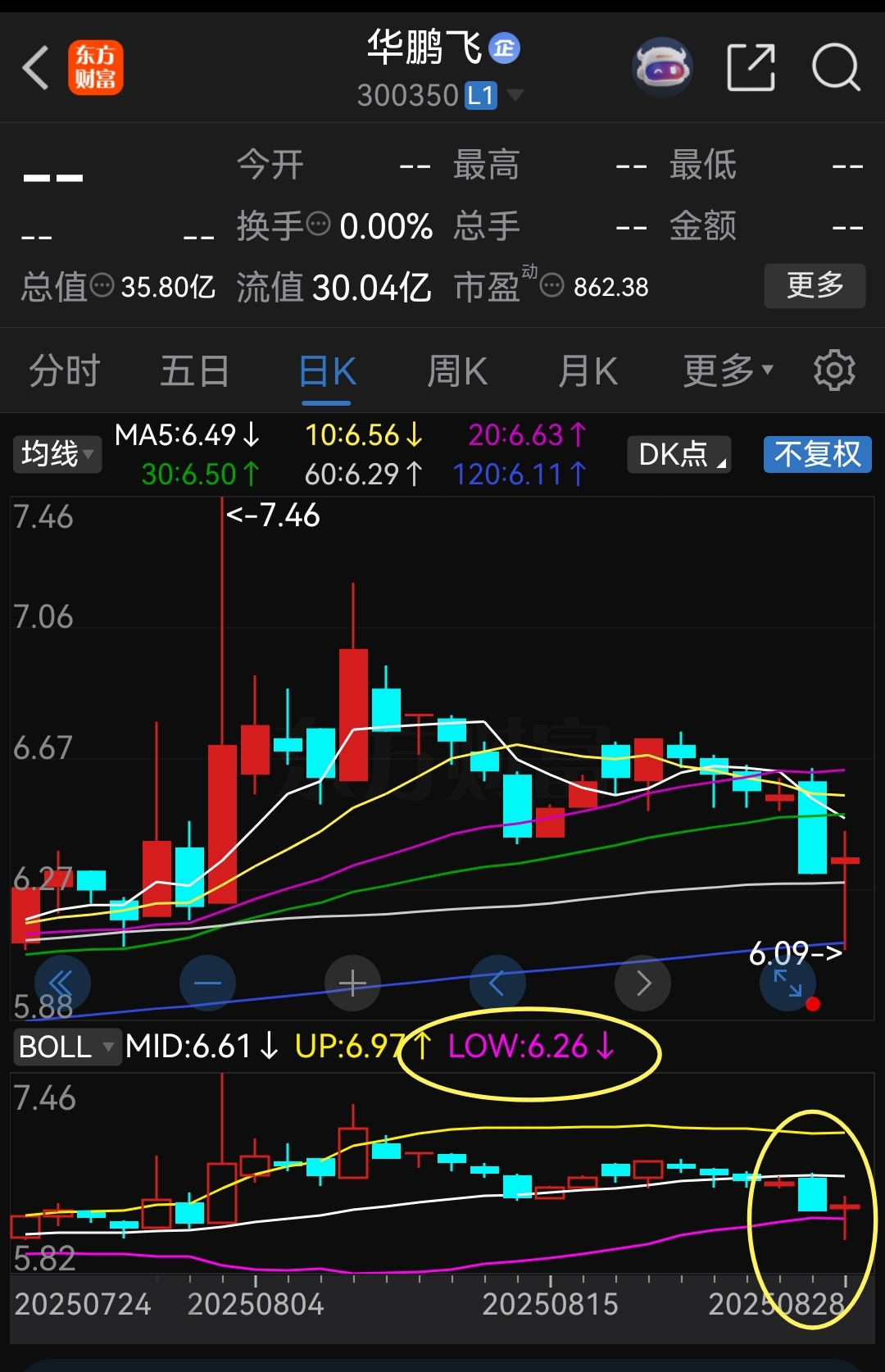Tap the blue 企 enterprise badge
The height and width of the screenshot is (1372, 885).
(x=504, y=48)
